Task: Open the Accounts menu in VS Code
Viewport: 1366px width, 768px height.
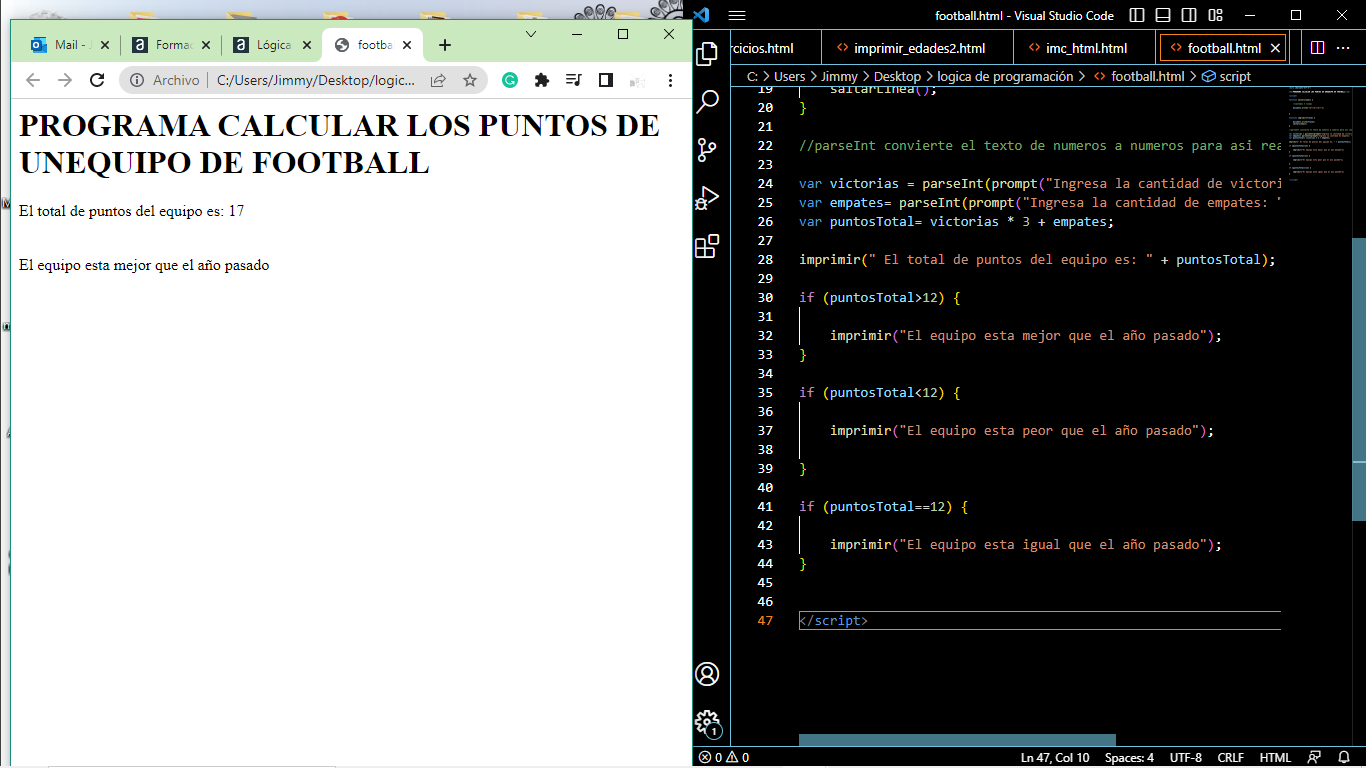Action: [707, 674]
